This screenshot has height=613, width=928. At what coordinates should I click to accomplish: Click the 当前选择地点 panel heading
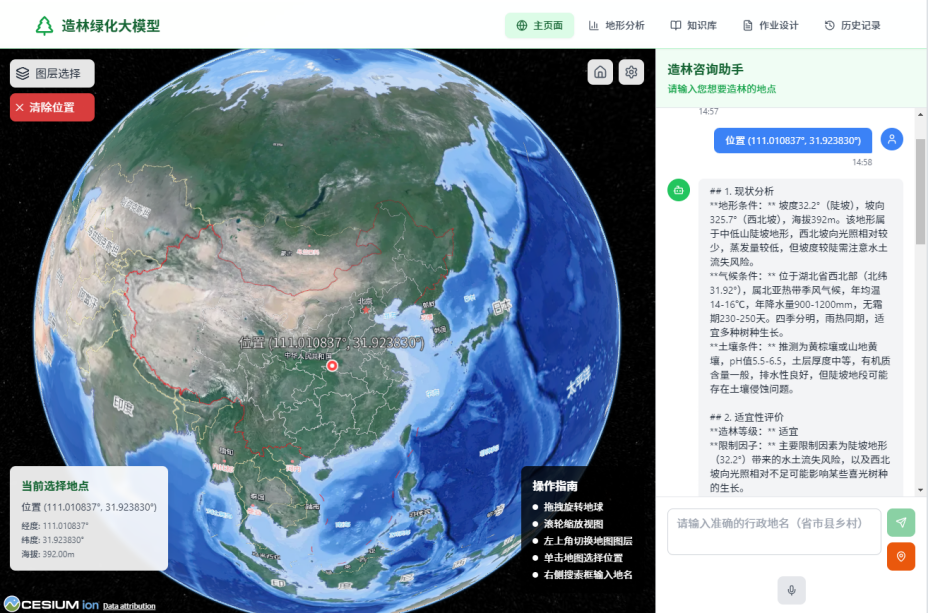click(55, 486)
